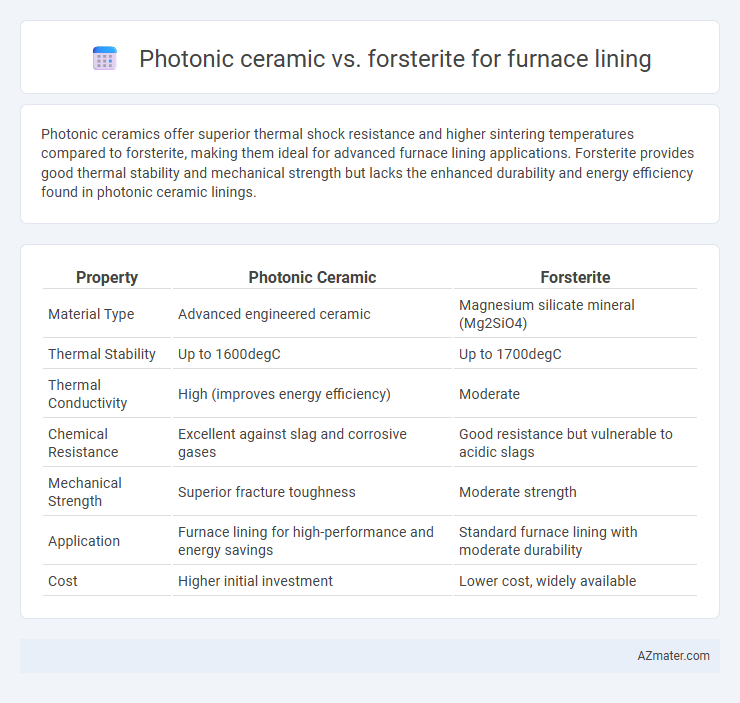Screen dimensions: 740x703
Task: Click 'Good resistance but vulnerable to acidic slags'
Action: point(565,443)
